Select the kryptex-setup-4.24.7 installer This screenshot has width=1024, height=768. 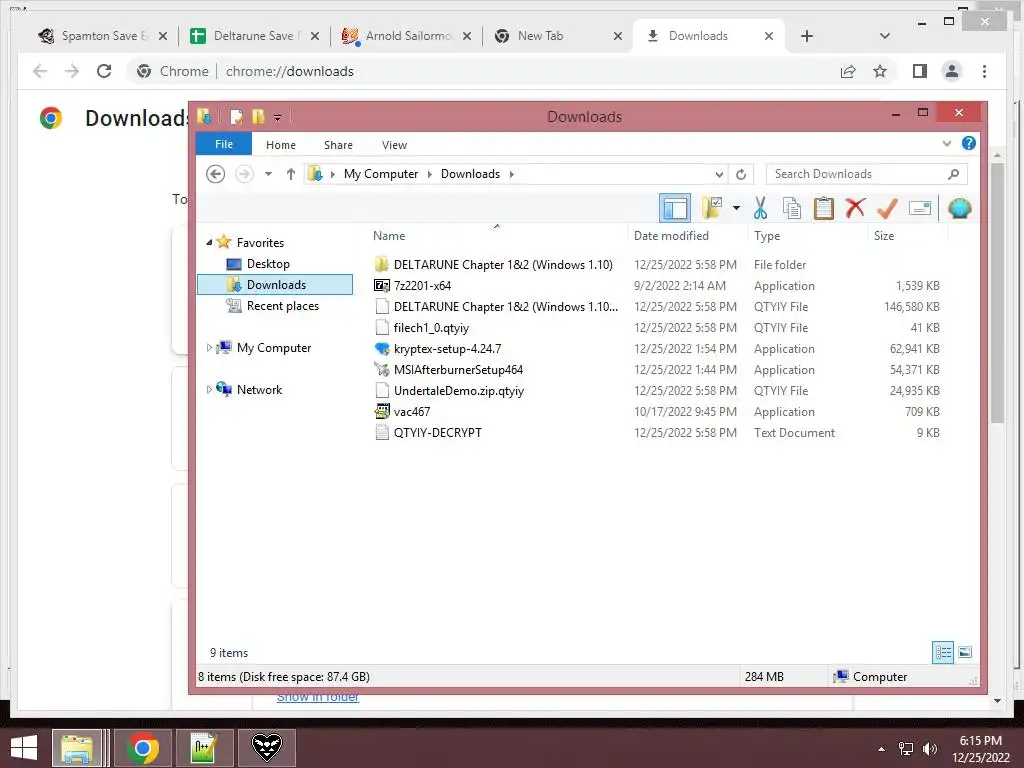(x=447, y=349)
